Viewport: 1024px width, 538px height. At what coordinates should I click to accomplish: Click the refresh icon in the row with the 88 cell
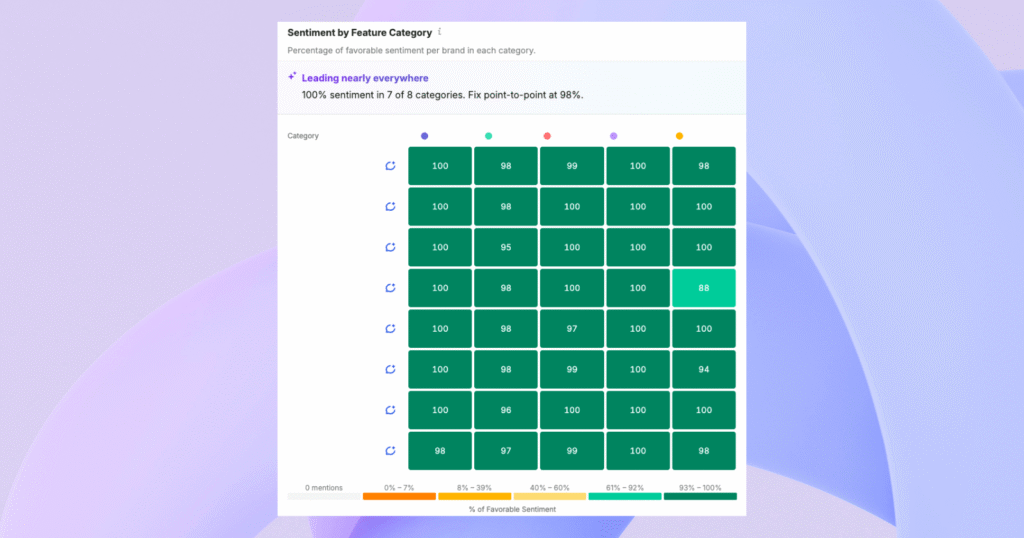[x=391, y=288]
